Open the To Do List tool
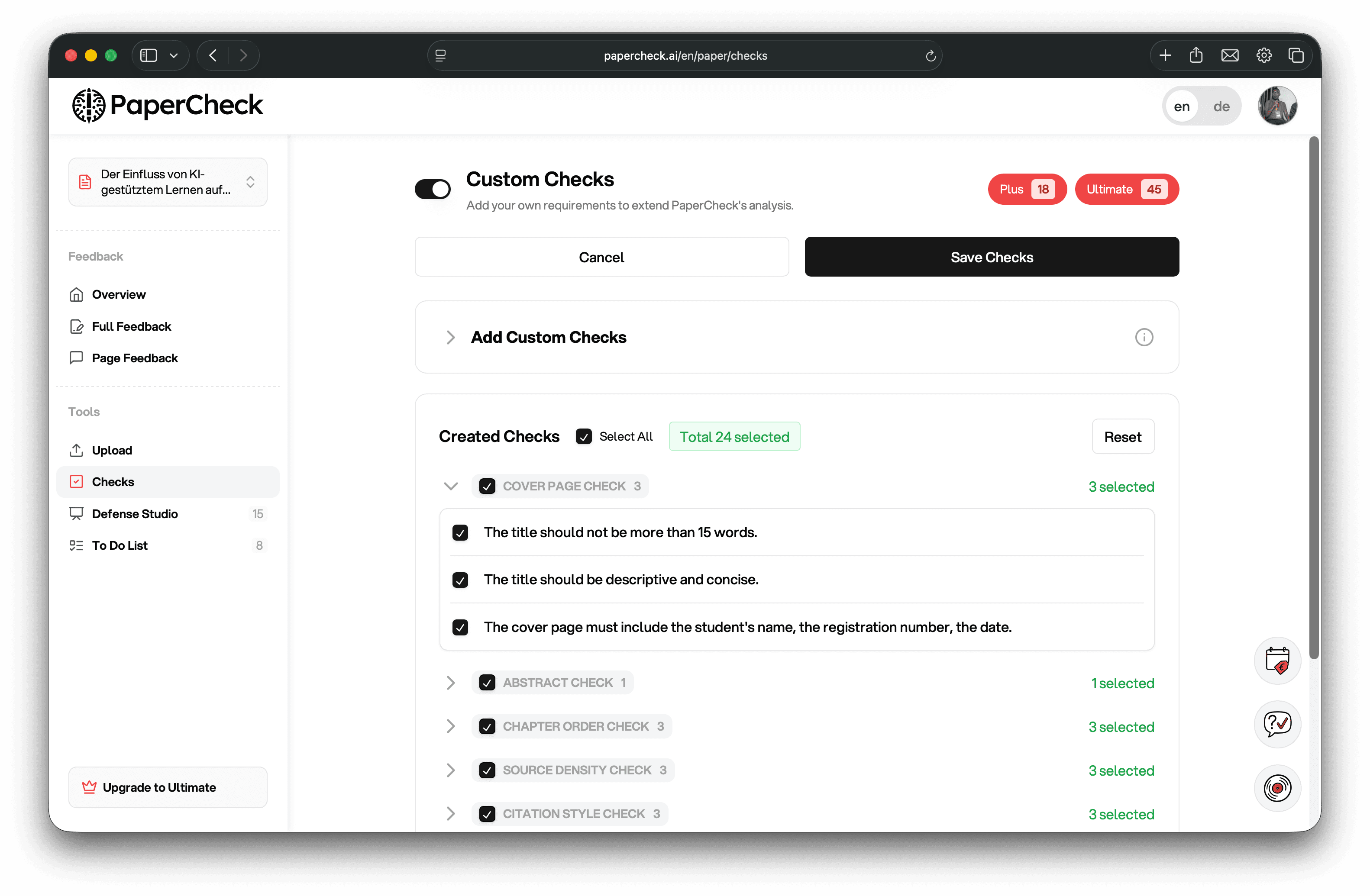Viewport: 1370px width, 896px height. (x=120, y=545)
